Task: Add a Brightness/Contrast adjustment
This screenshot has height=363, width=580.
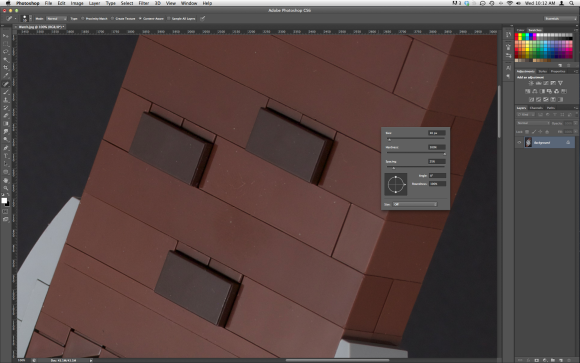Action: tap(531, 83)
